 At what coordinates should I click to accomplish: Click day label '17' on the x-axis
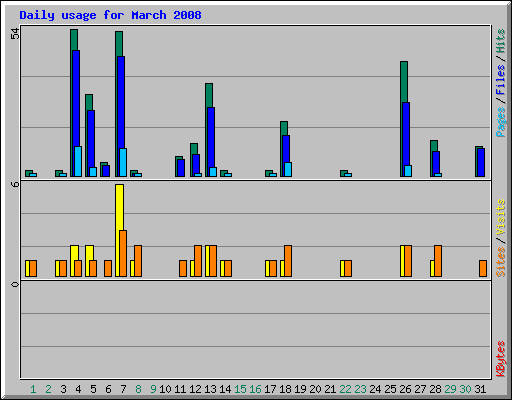(270, 389)
